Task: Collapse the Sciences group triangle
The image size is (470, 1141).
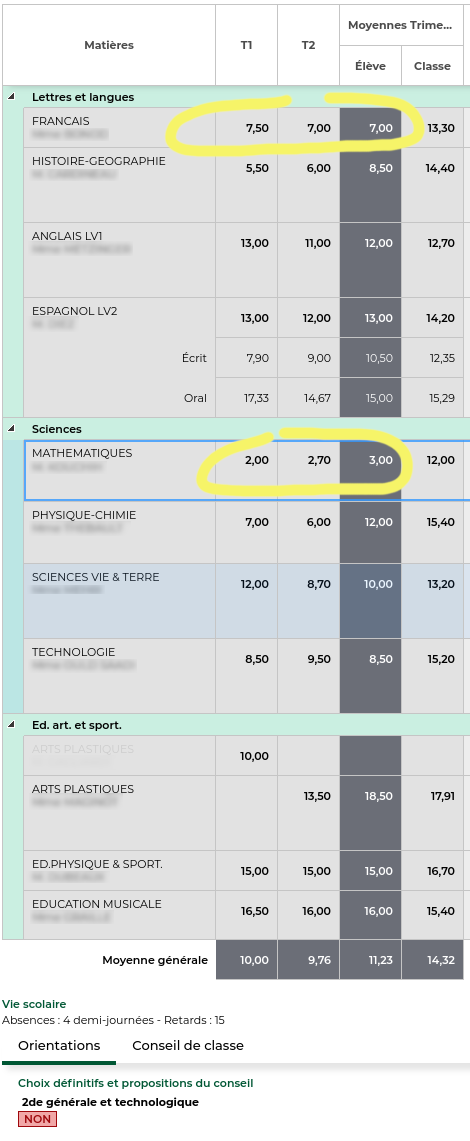Action: coord(11,429)
